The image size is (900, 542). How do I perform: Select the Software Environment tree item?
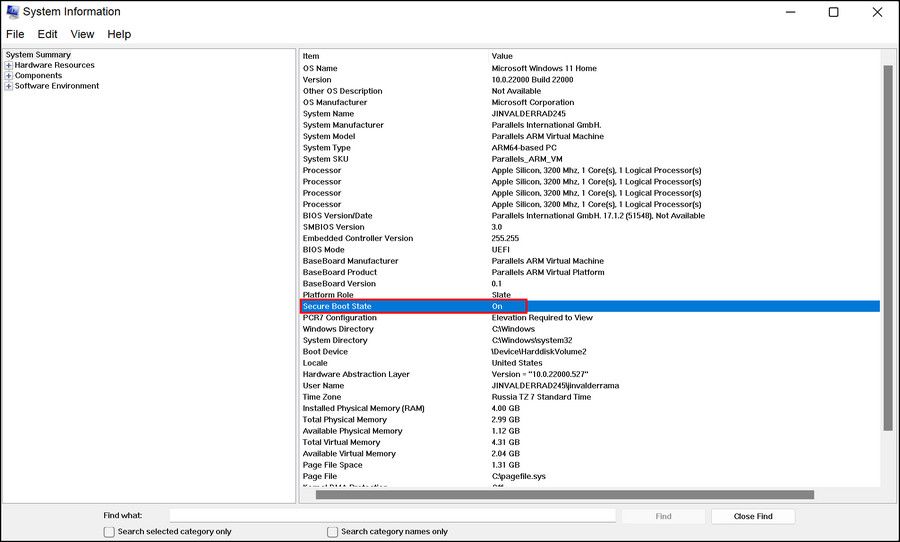(x=57, y=86)
